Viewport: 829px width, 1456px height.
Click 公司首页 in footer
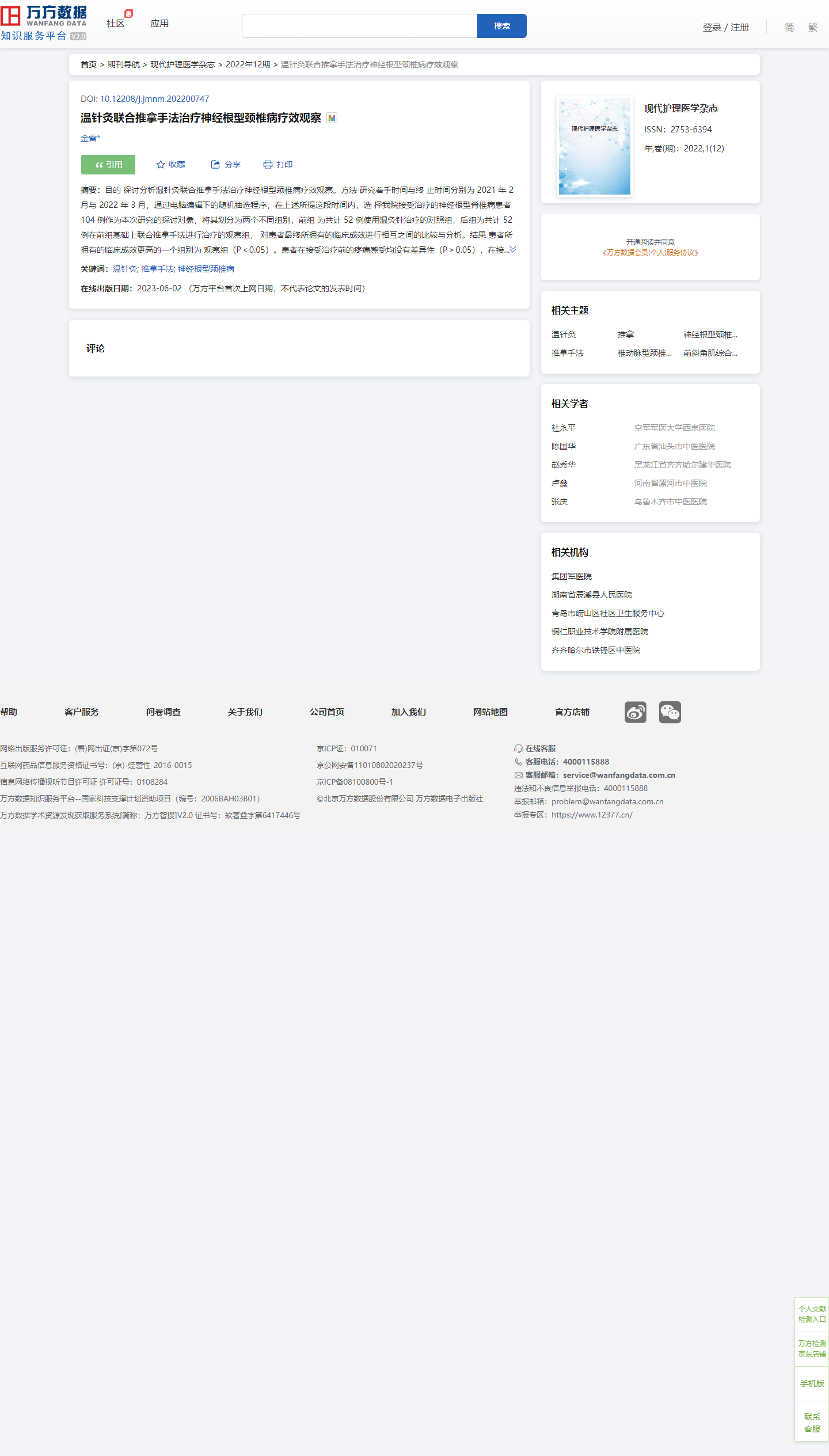[x=327, y=712]
